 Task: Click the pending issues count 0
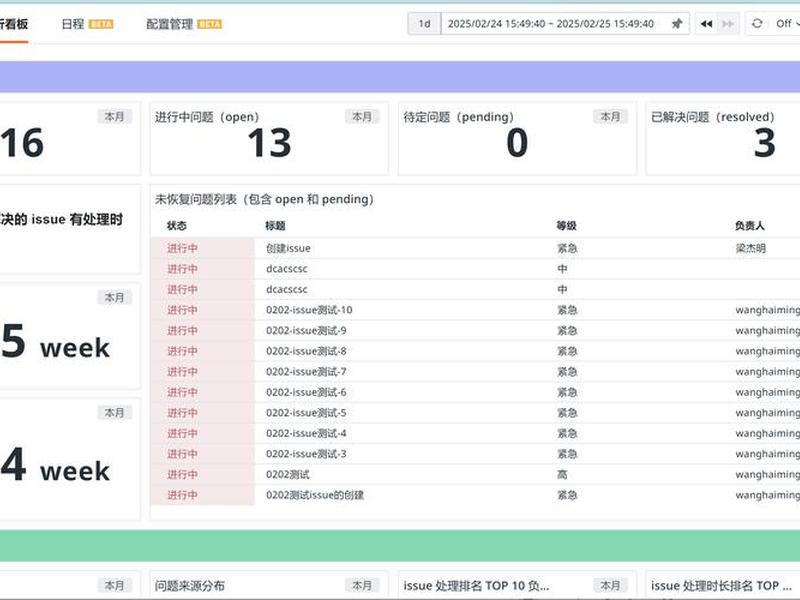pyautogui.click(x=517, y=143)
